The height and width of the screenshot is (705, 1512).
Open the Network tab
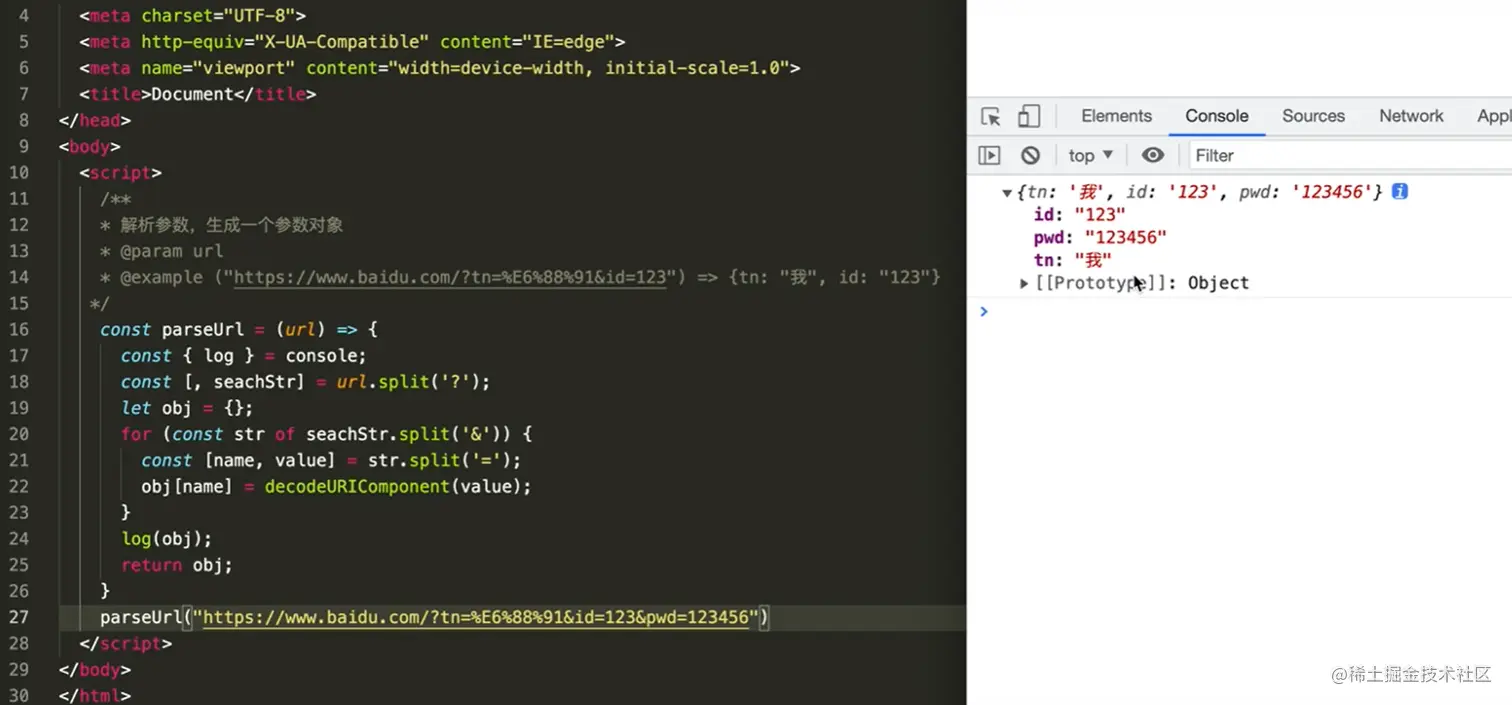click(1411, 116)
